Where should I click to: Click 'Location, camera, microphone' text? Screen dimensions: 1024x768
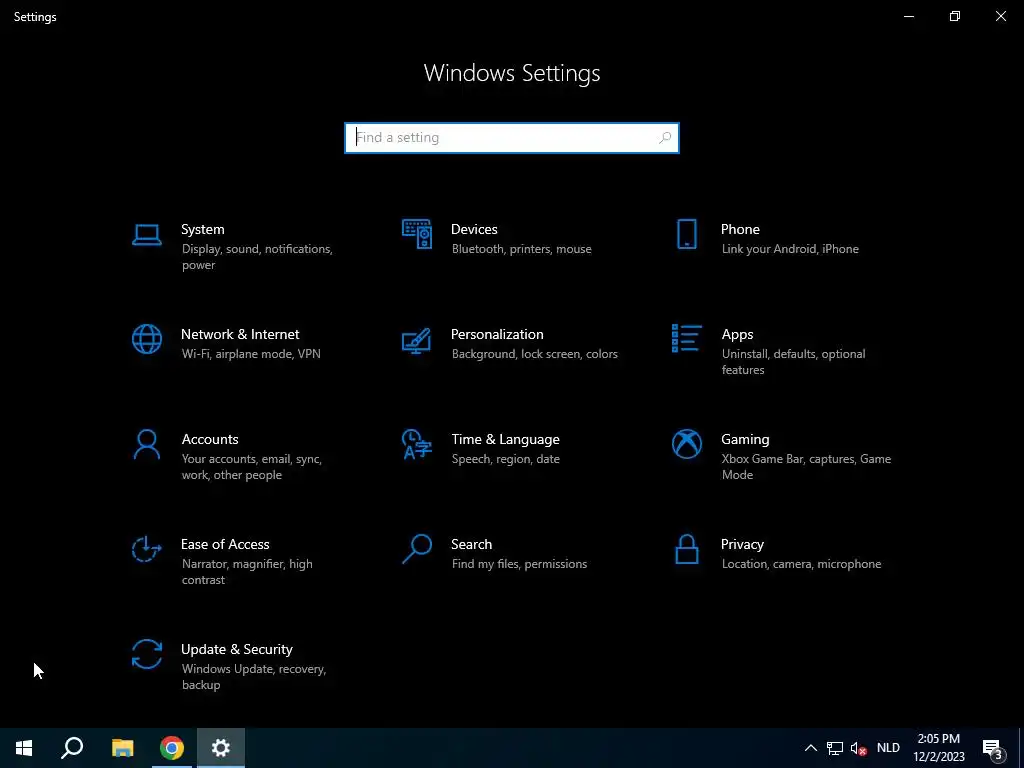pyautogui.click(x=801, y=564)
